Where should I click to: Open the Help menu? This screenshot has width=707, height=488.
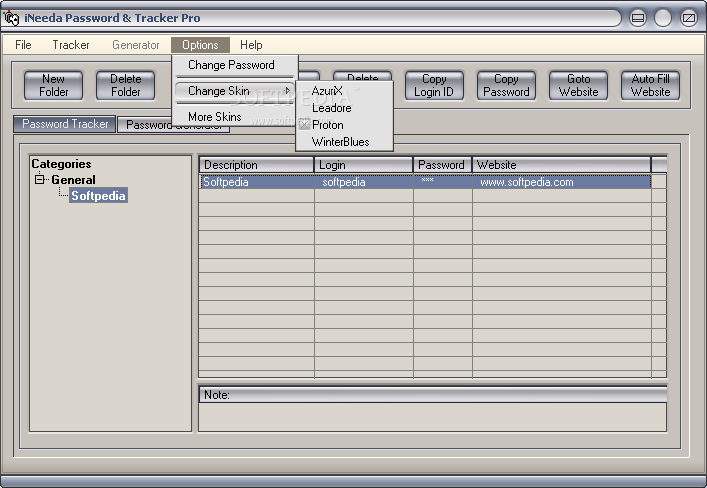(x=251, y=45)
